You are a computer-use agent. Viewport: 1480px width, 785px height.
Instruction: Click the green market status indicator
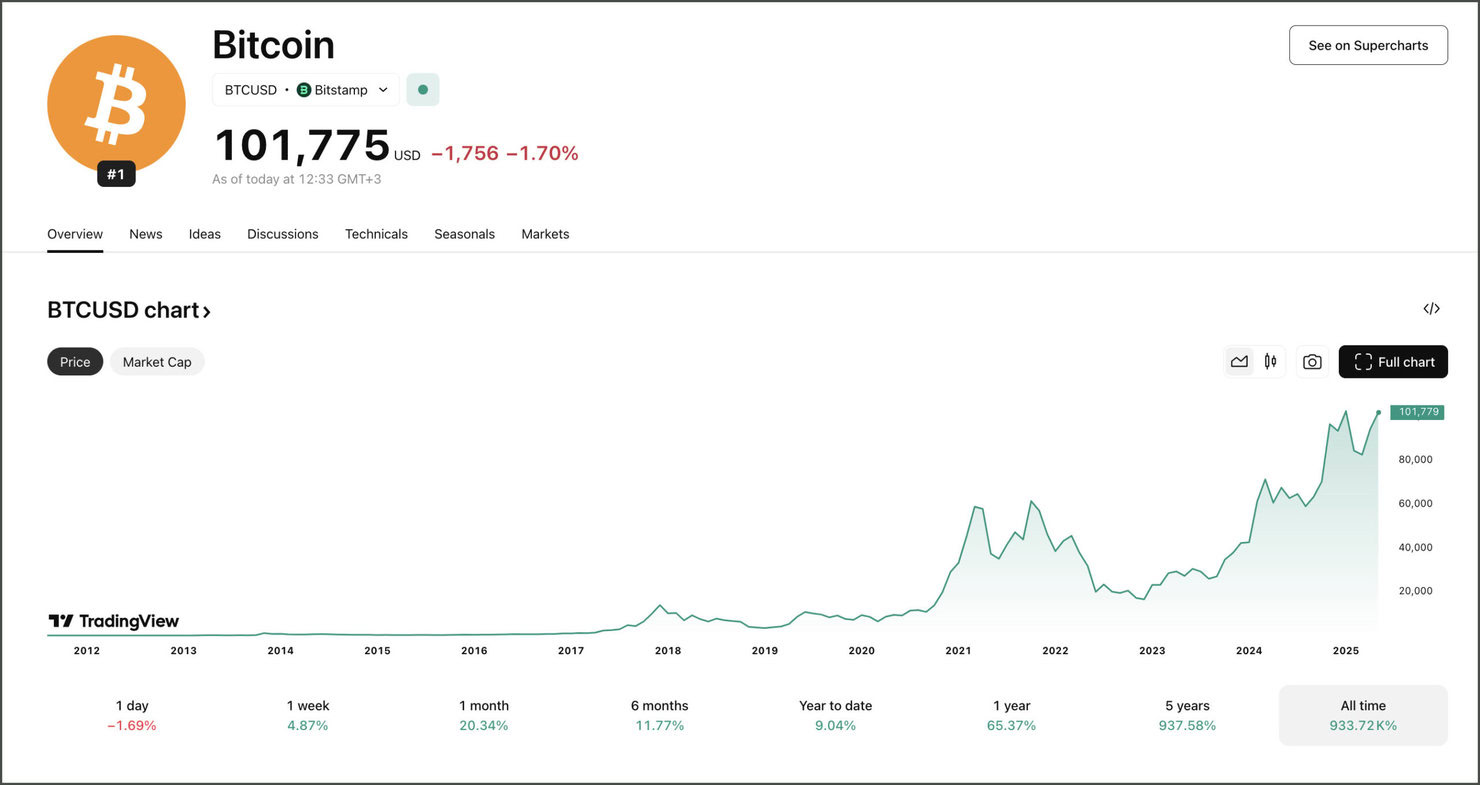(422, 90)
